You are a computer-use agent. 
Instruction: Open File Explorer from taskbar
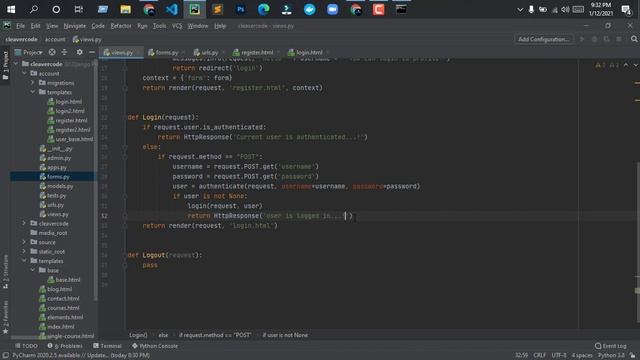125,9
